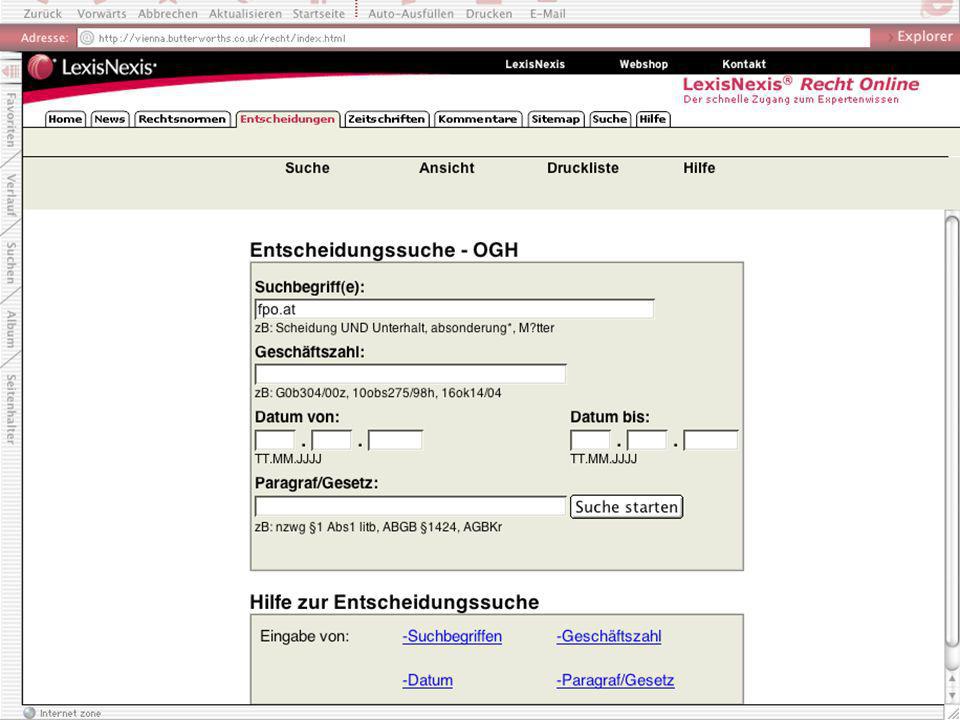This screenshot has width=960, height=720.
Task: Click the Datum bis day field
Action: [590, 440]
